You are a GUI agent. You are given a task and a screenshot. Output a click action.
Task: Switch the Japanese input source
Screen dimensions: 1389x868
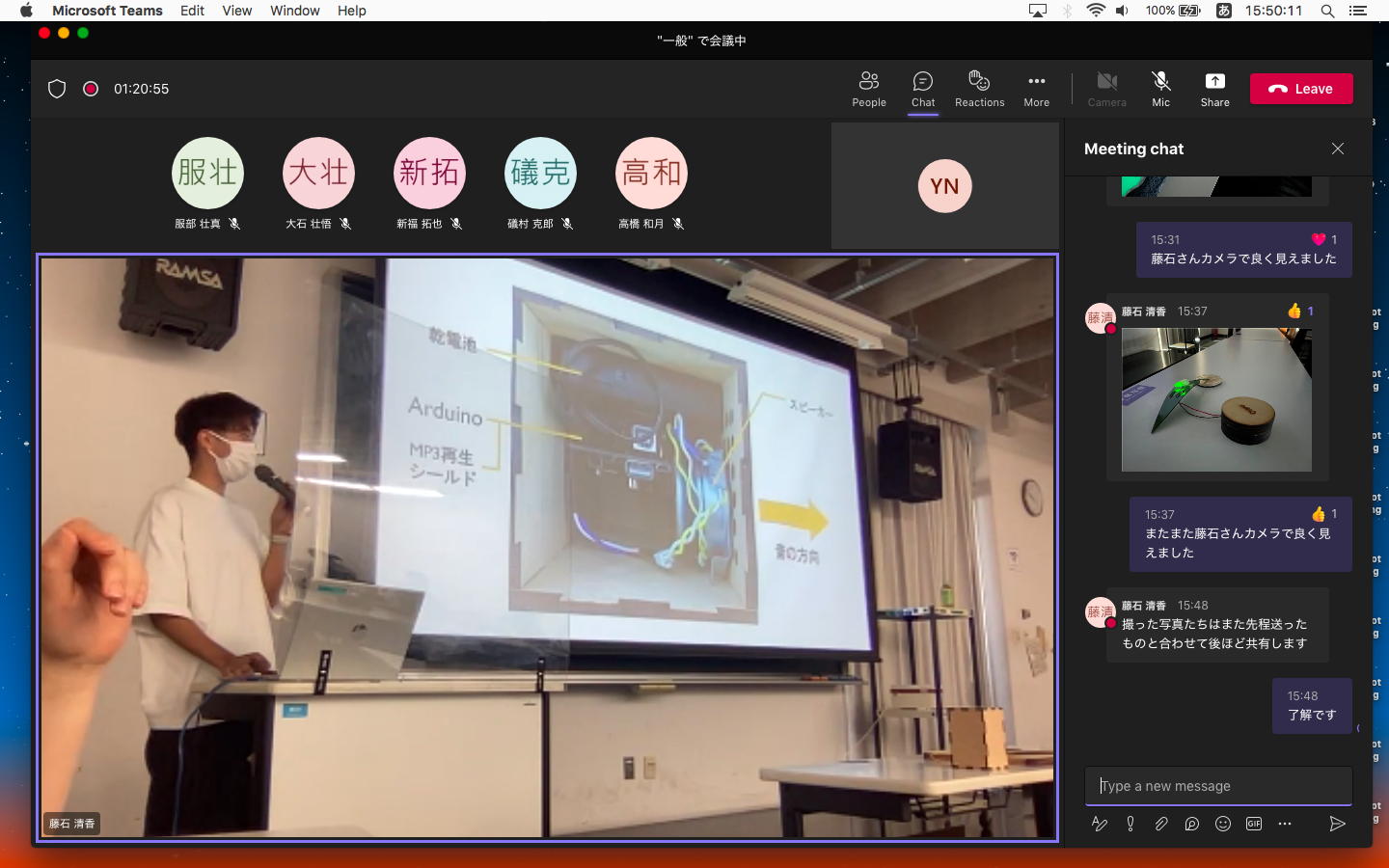[x=1223, y=11]
